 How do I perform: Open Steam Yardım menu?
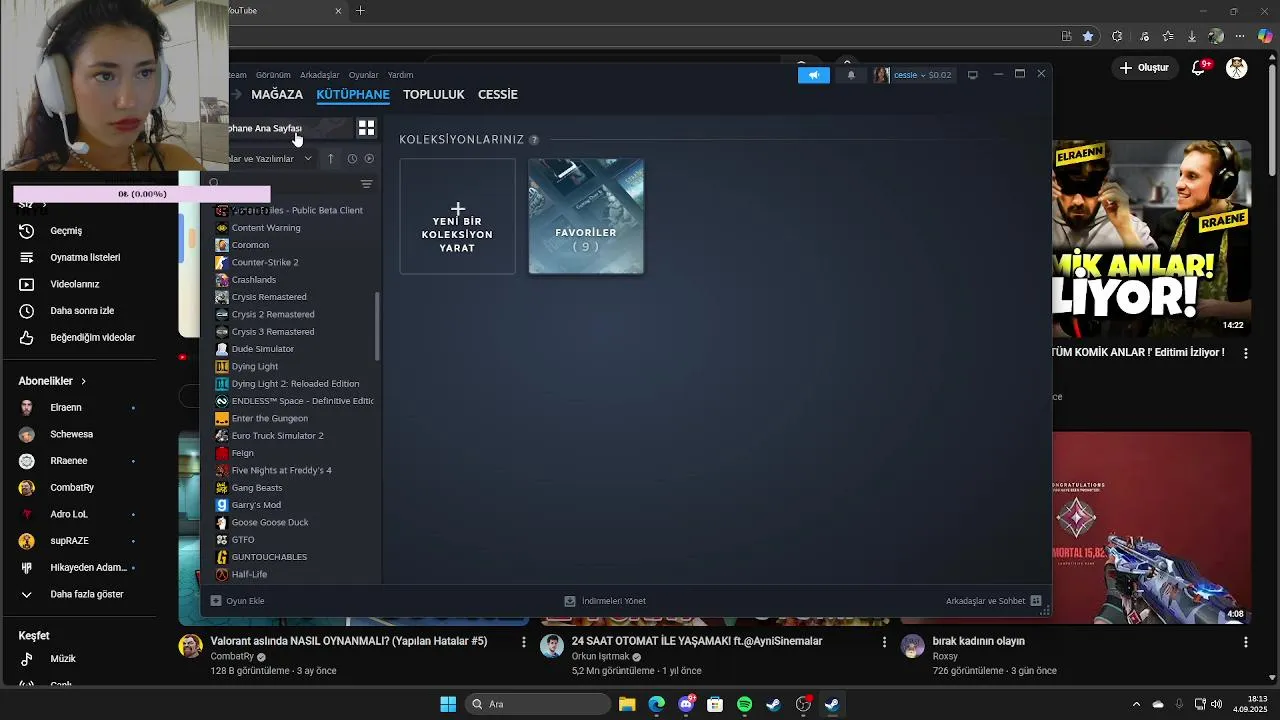tap(400, 75)
